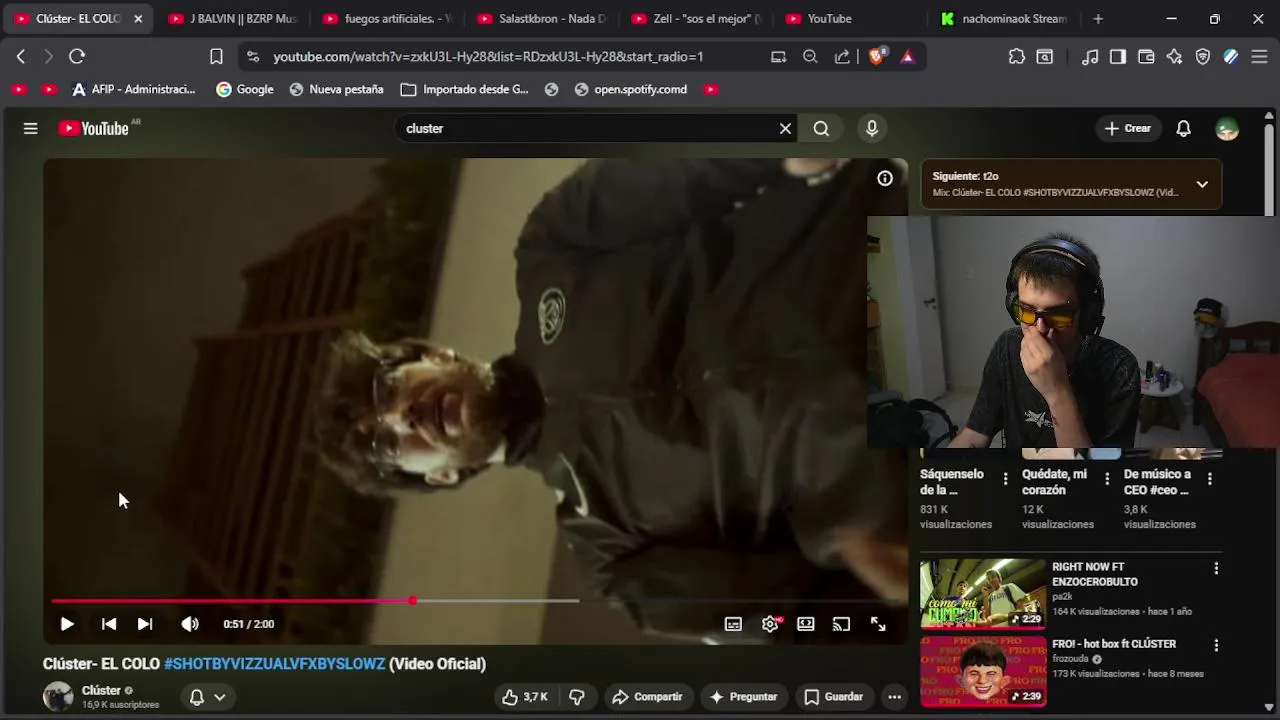Open options for RIGHT NOW FT ENZOCEROBULTO
This screenshot has width=1280, height=720.
(x=1216, y=568)
